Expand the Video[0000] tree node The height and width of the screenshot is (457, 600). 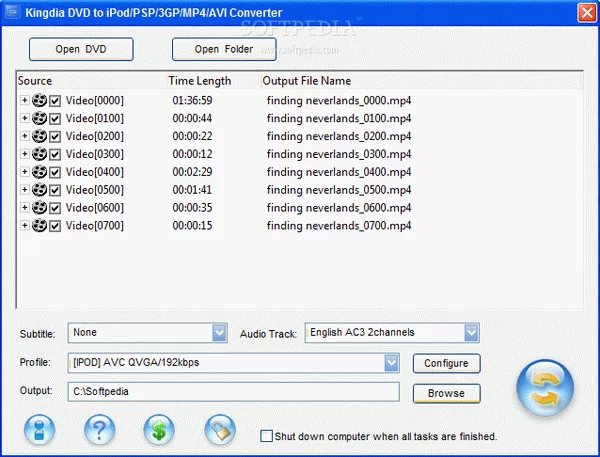[24, 100]
